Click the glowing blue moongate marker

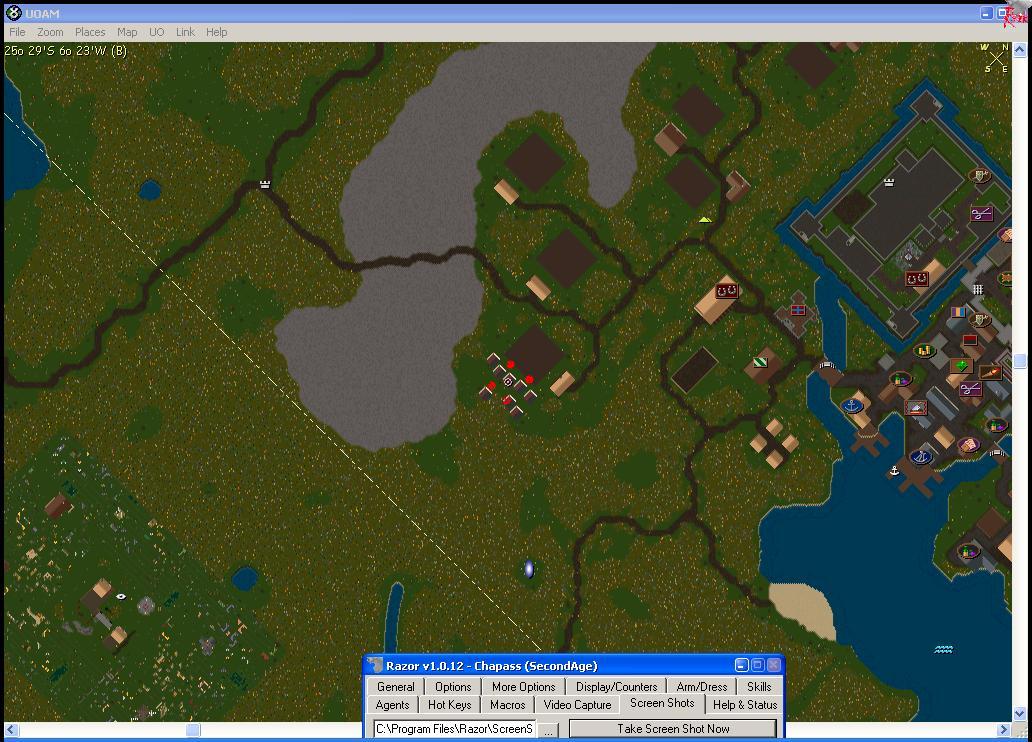[529, 569]
